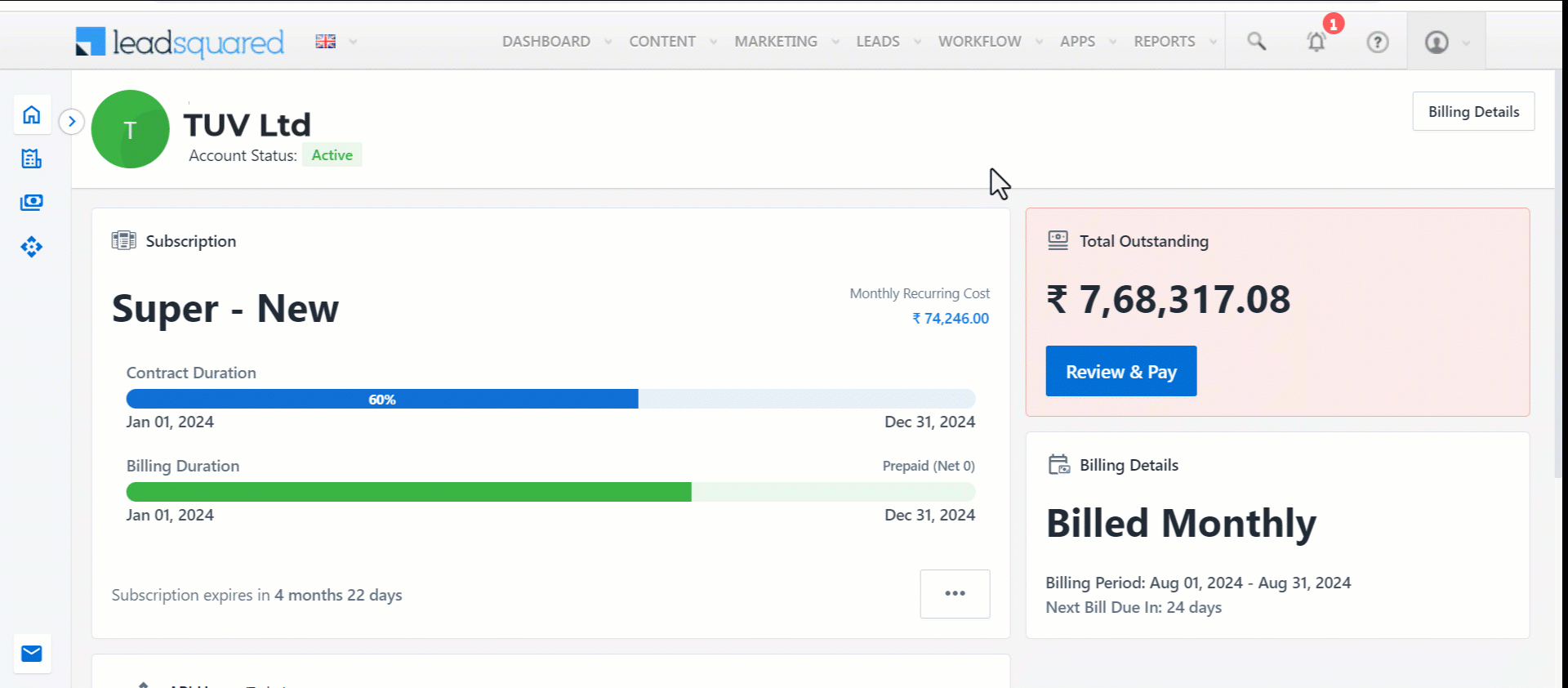Expand the Workflow dropdown arrow
This screenshot has height=688, width=1568.
point(1039,42)
